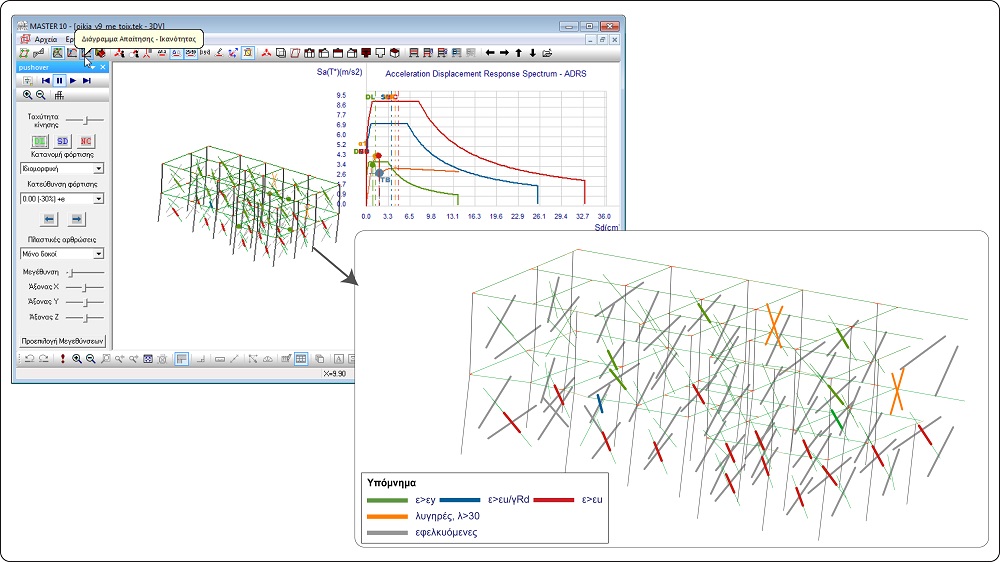Screen dimensions: 1000x562
Task: Zoom out with the pushover panel magnifier
Action: pyautogui.click(x=41, y=96)
